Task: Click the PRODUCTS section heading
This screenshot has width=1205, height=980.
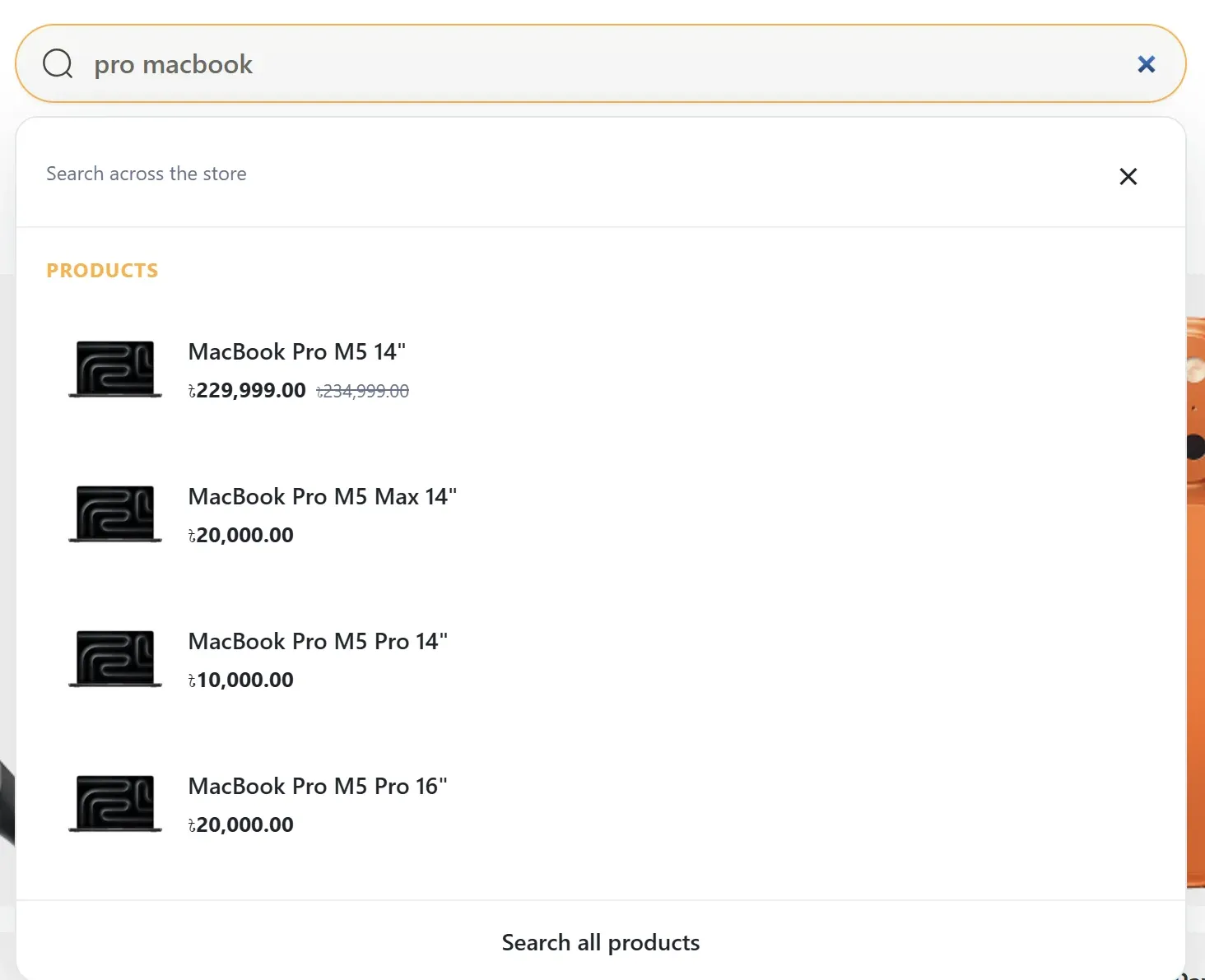Action: pyautogui.click(x=102, y=271)
